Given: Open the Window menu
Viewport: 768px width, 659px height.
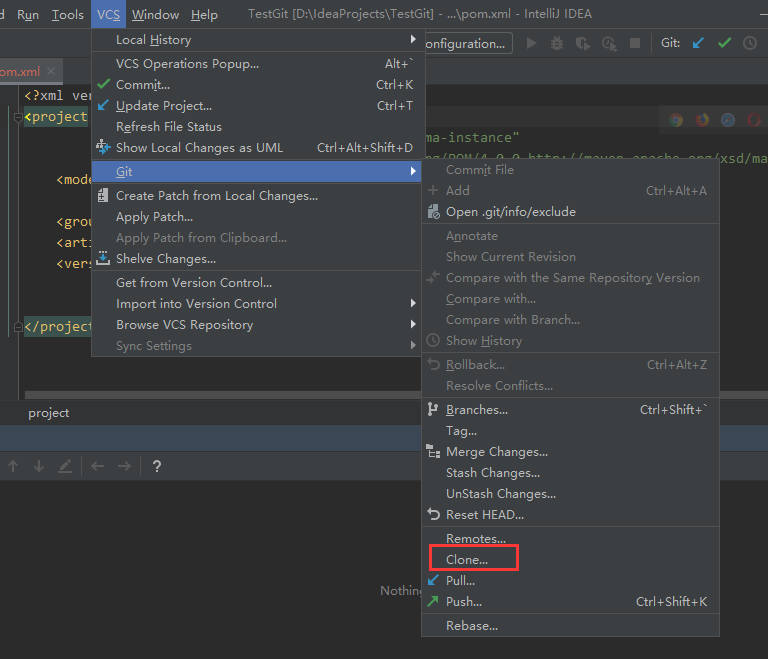Looking at the screenshot, I should pos(155,15).
